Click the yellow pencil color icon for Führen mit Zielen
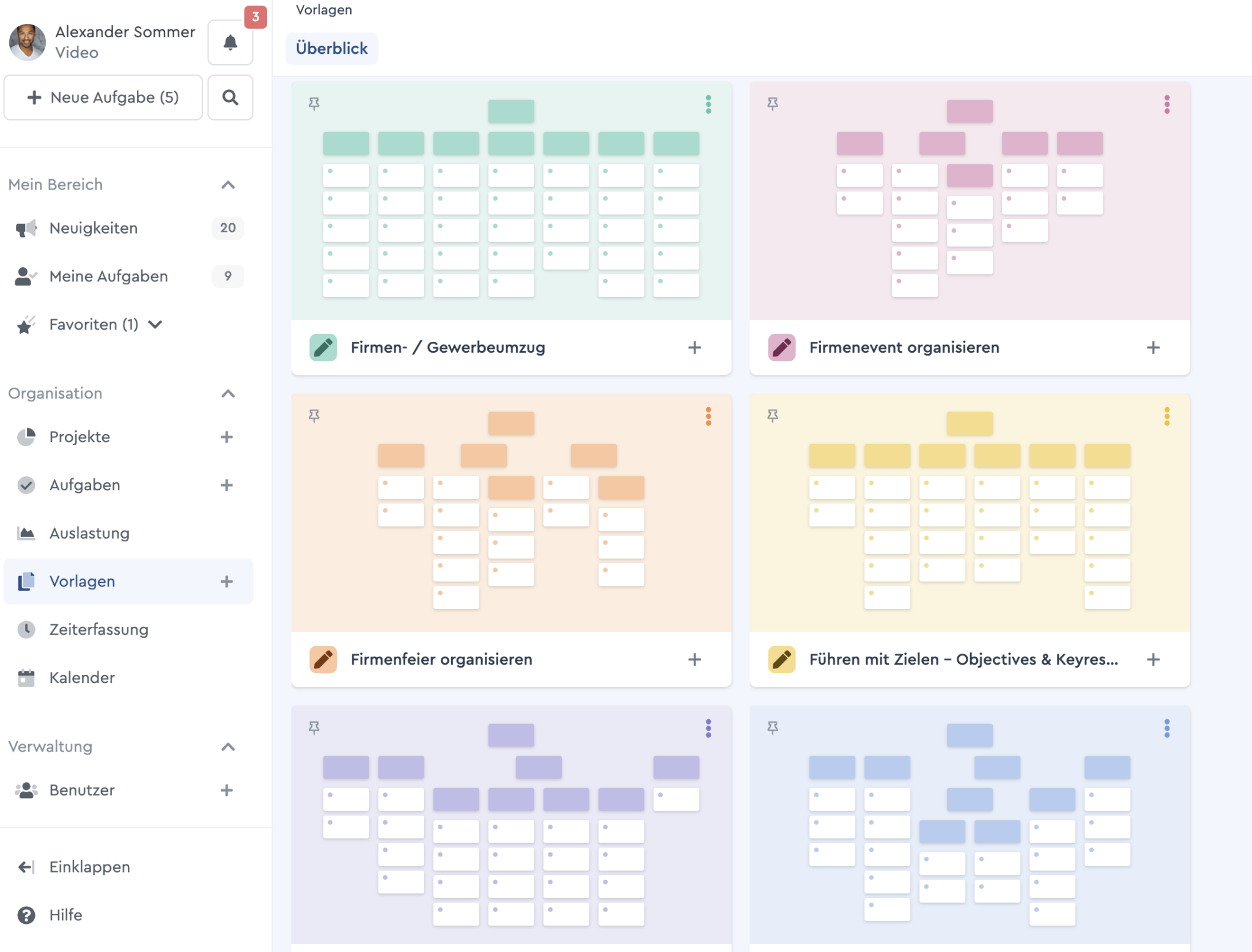Image resolution: width=1252 pixels, height=952 pixels. [x=781, y=659]
